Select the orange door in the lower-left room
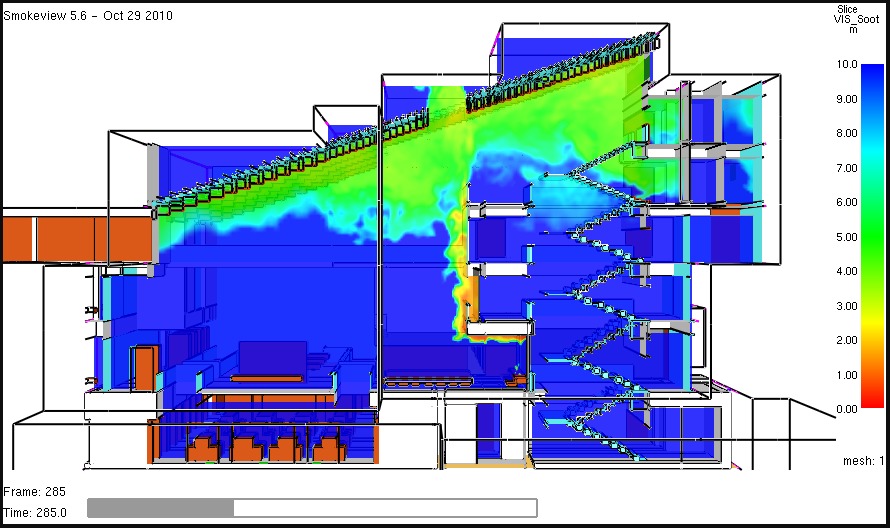 tap(144, 367)
